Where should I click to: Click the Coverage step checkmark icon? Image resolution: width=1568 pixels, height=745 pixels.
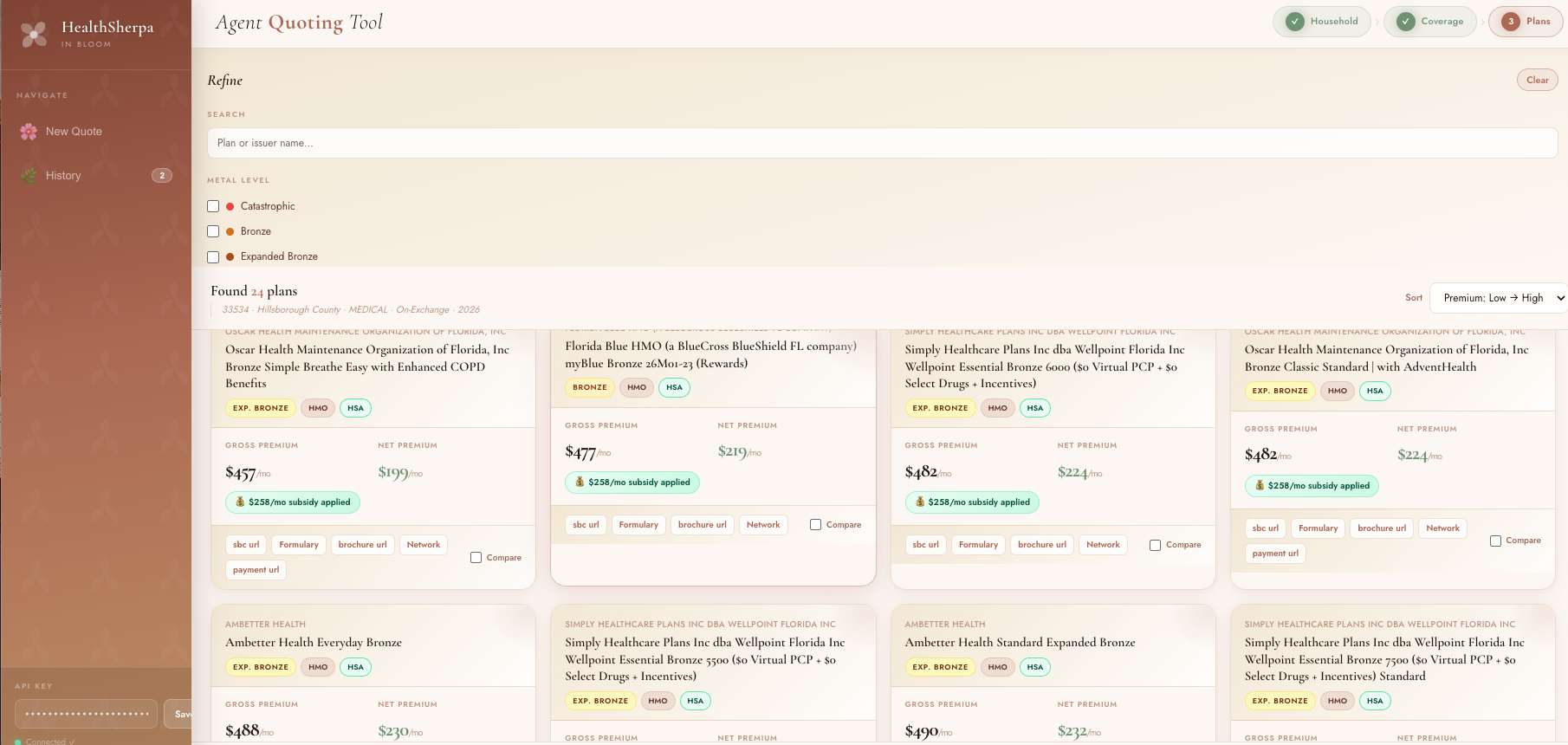1406,22
